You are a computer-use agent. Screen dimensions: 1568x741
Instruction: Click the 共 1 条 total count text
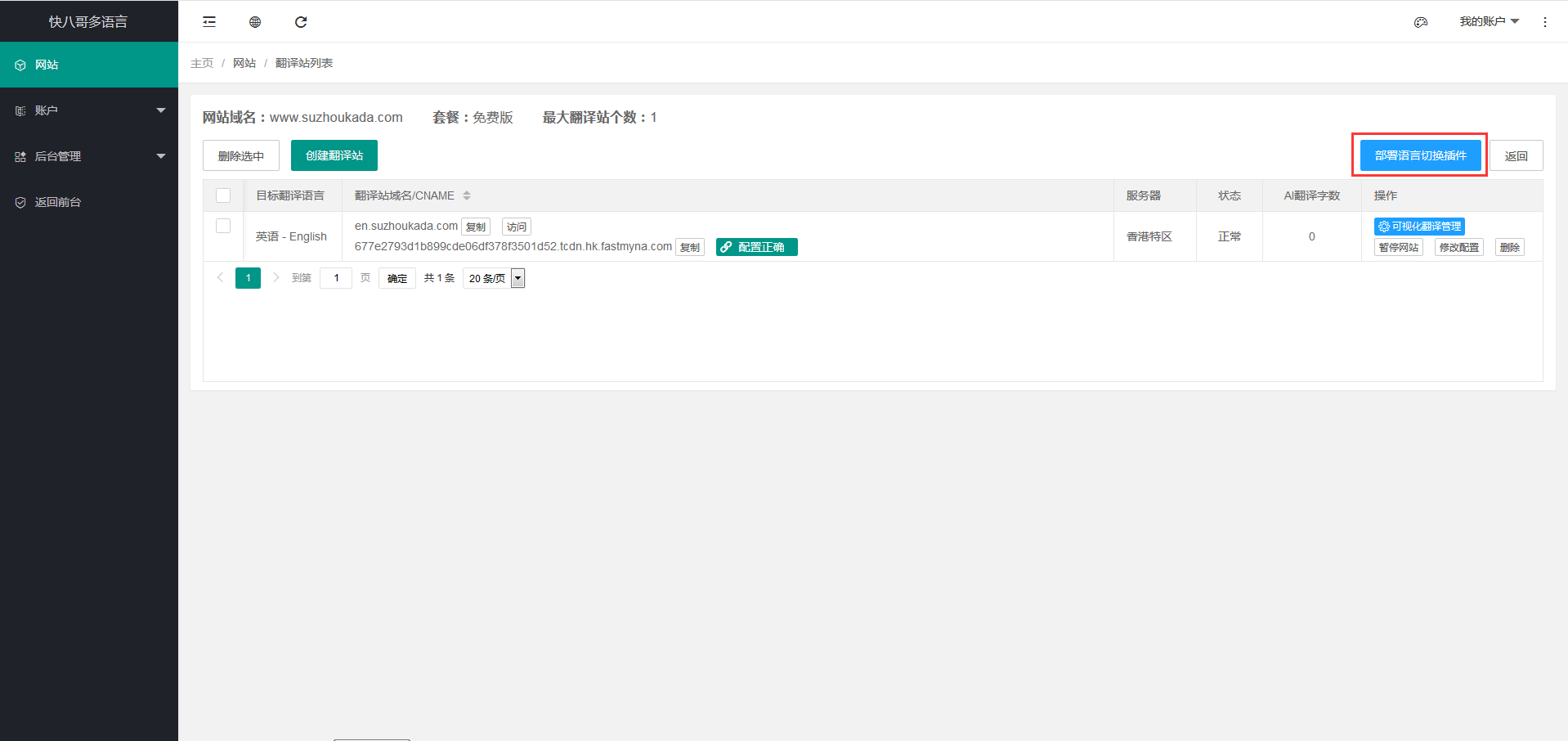(439, 278)
